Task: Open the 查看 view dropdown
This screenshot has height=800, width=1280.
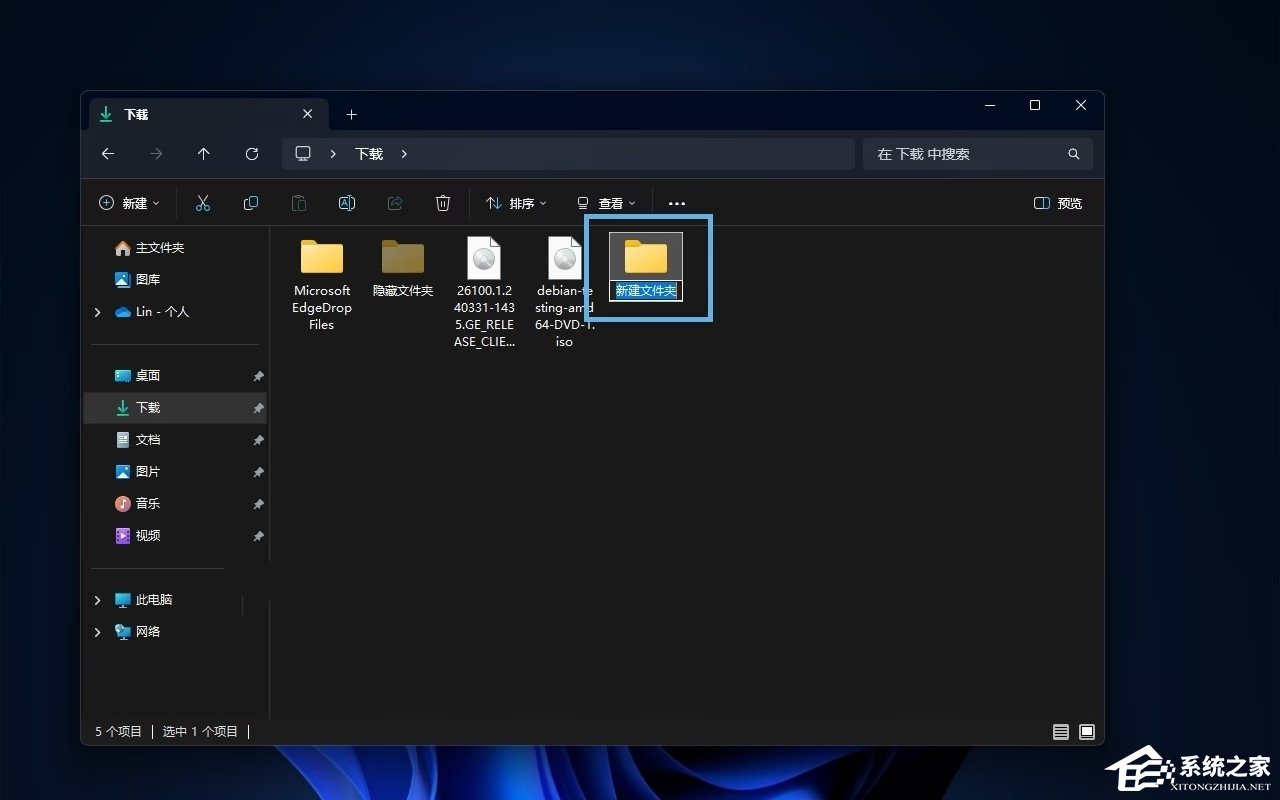Action: 608,203
